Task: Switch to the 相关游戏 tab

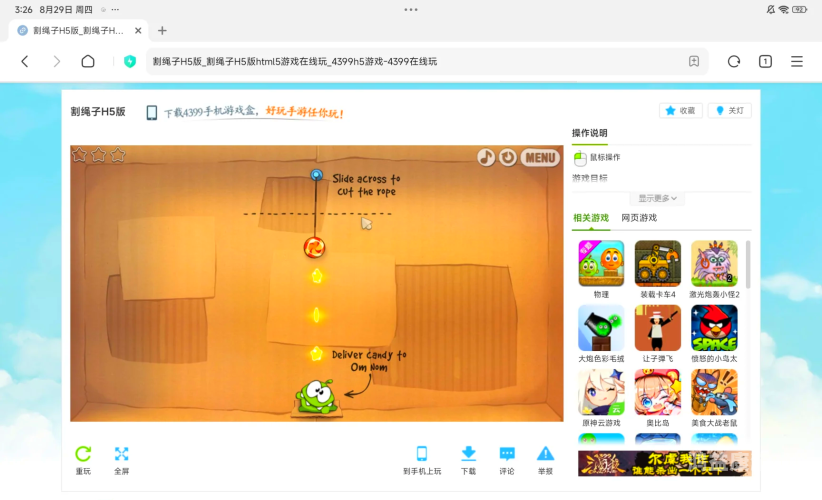Action: point(591,218)
